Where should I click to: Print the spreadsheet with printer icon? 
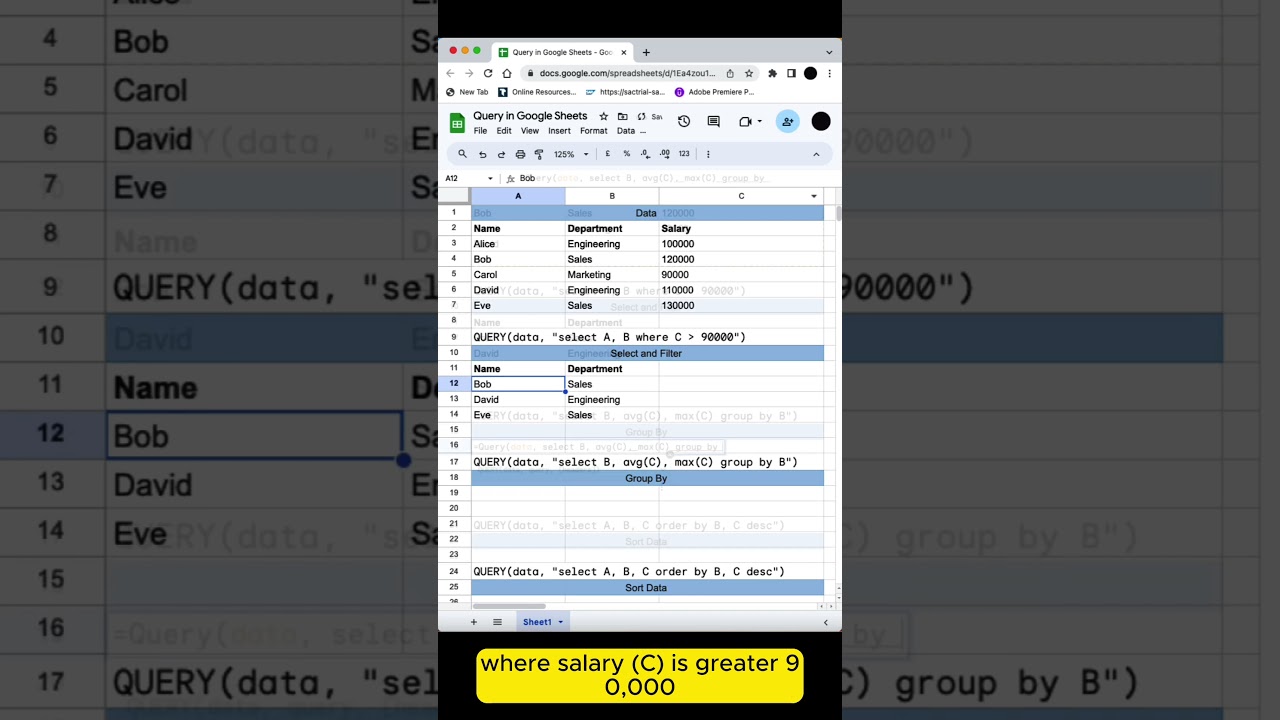pos(520,154)
